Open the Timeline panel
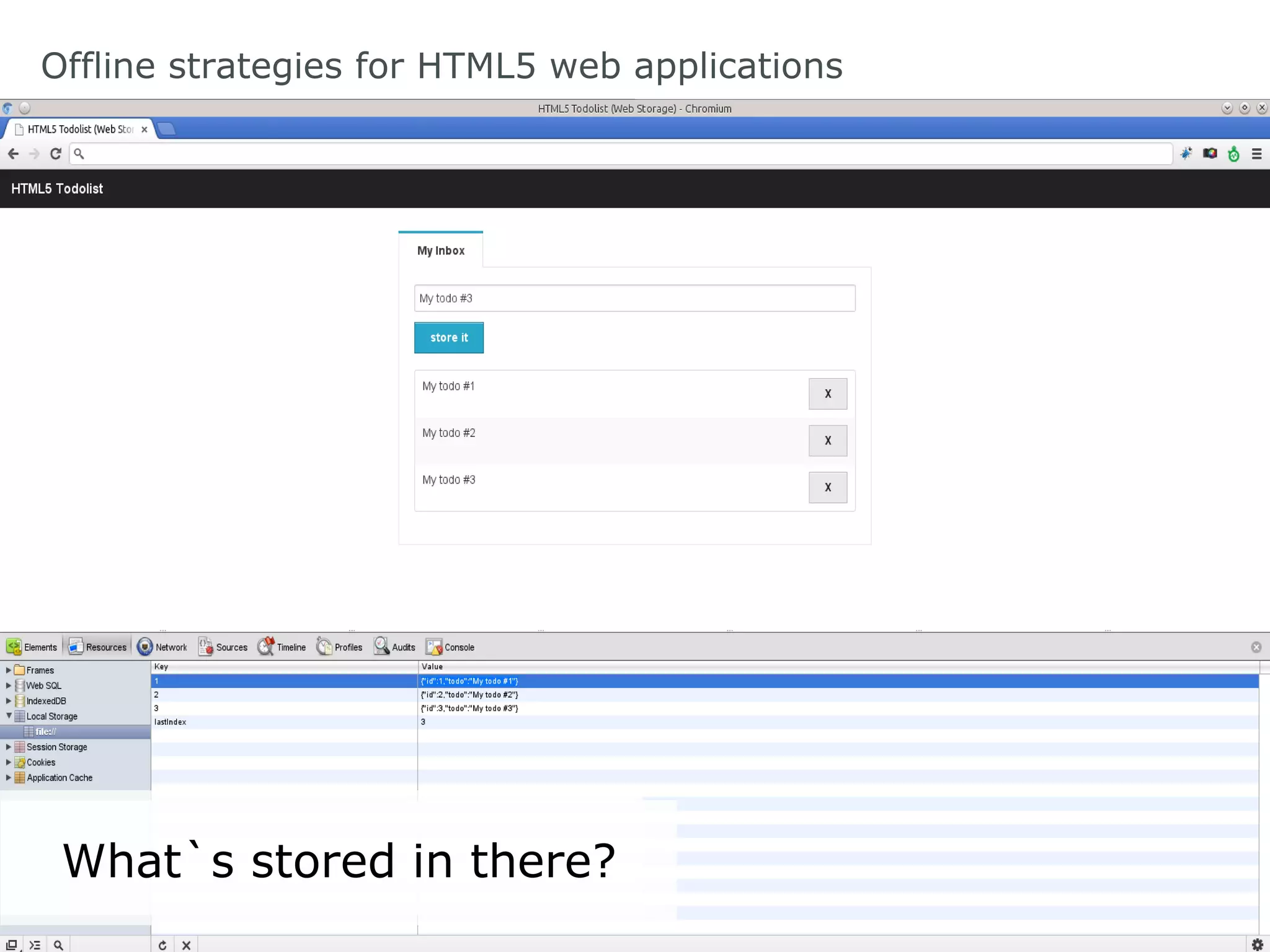 click(x=282, y=647)
